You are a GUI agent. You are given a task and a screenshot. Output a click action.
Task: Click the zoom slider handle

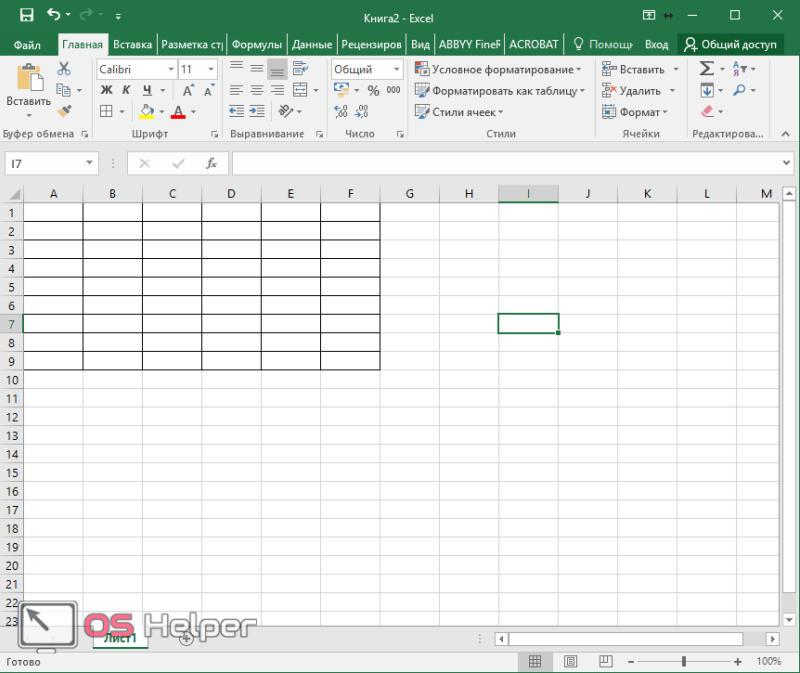684,662
